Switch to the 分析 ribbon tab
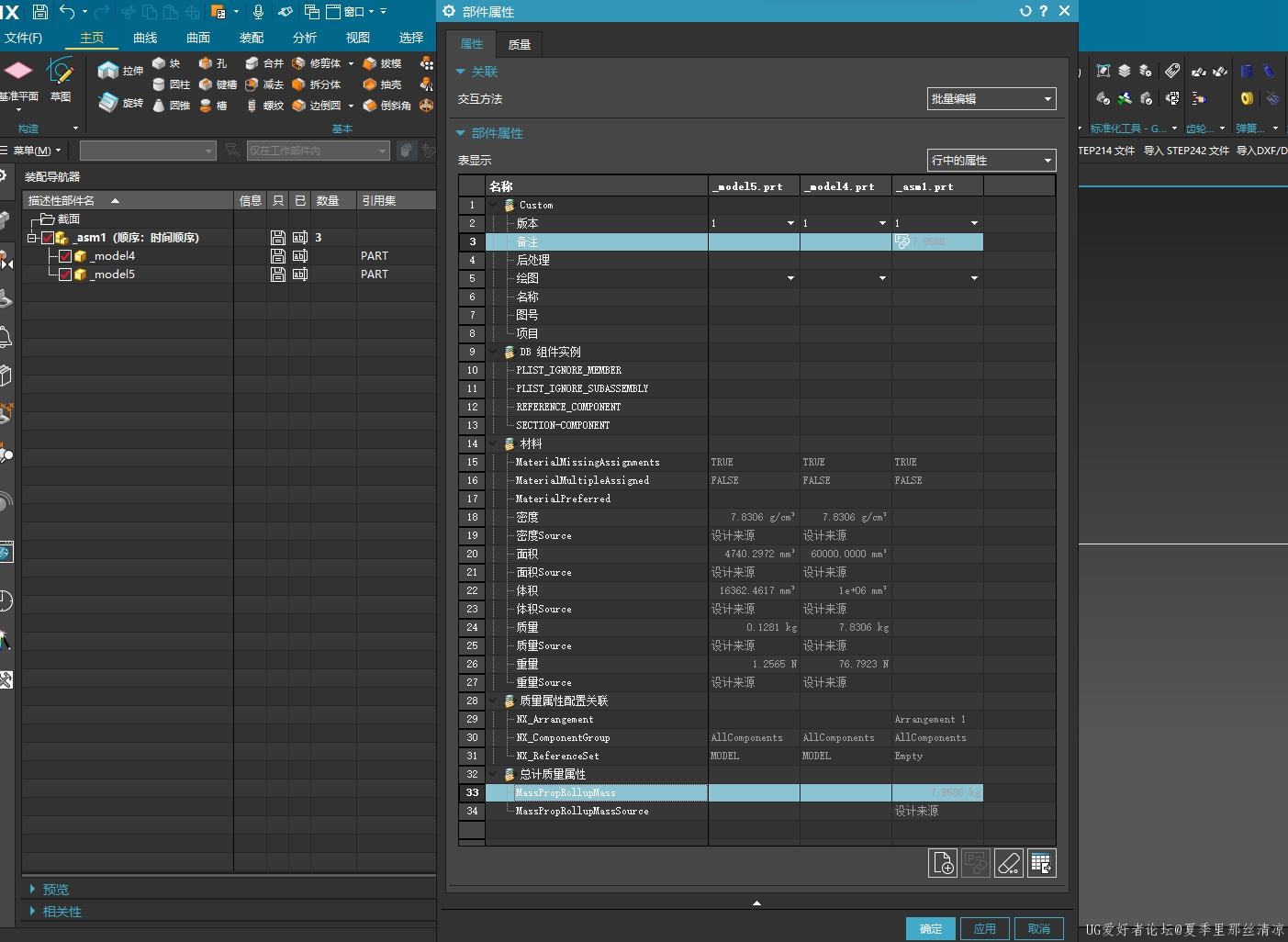Screen dimensions: 1288x942 (x=305, y=38)
